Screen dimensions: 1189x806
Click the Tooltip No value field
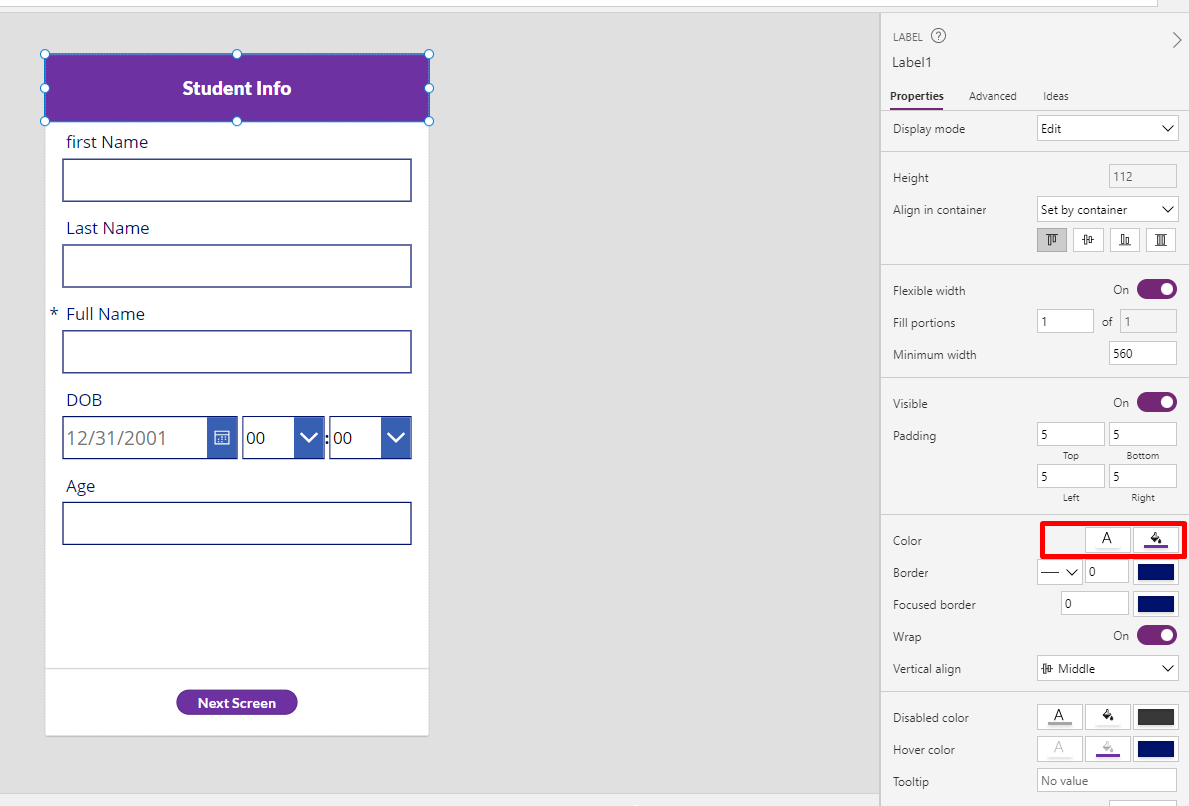point(1107,780)
